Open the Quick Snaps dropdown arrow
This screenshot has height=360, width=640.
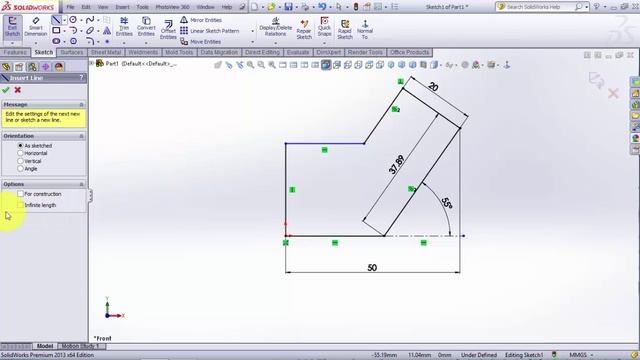point(324,42)
